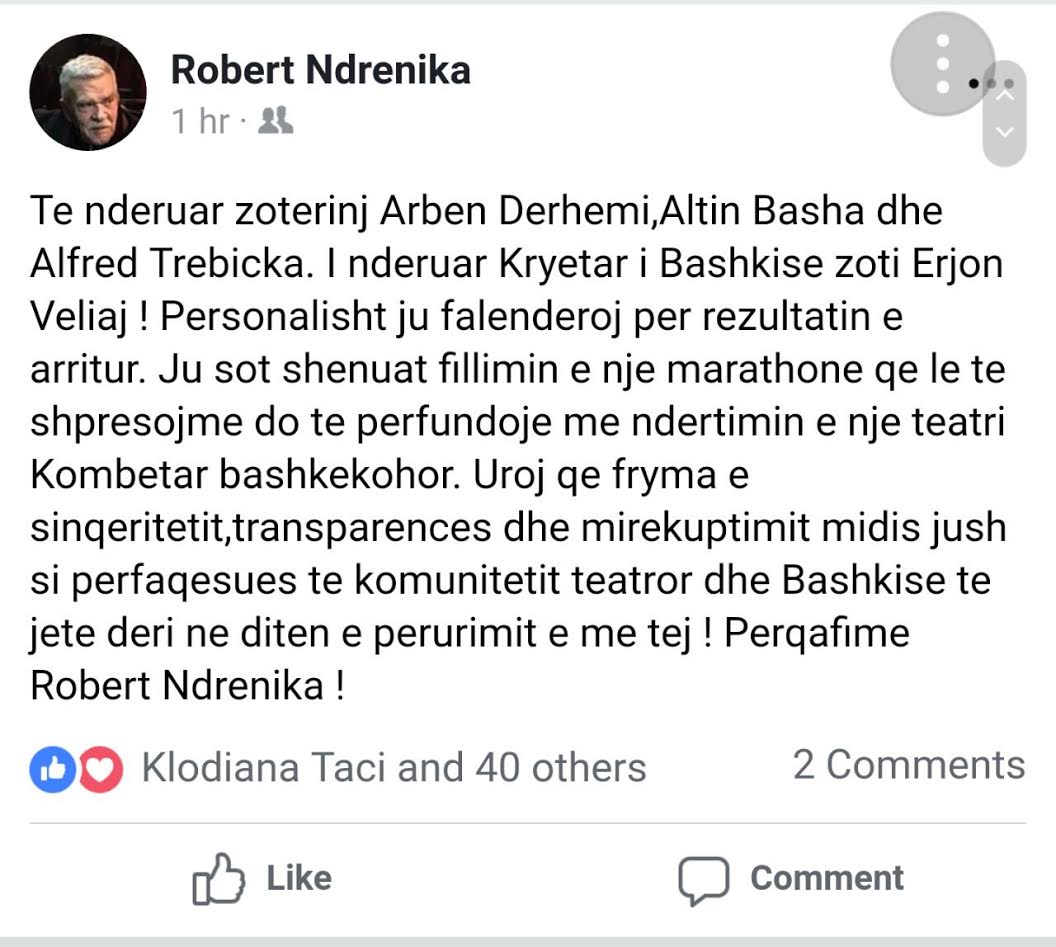Click the thumbs-up outline icon to like
This screenshot has width=1056, height=947.
coord(218,878)
